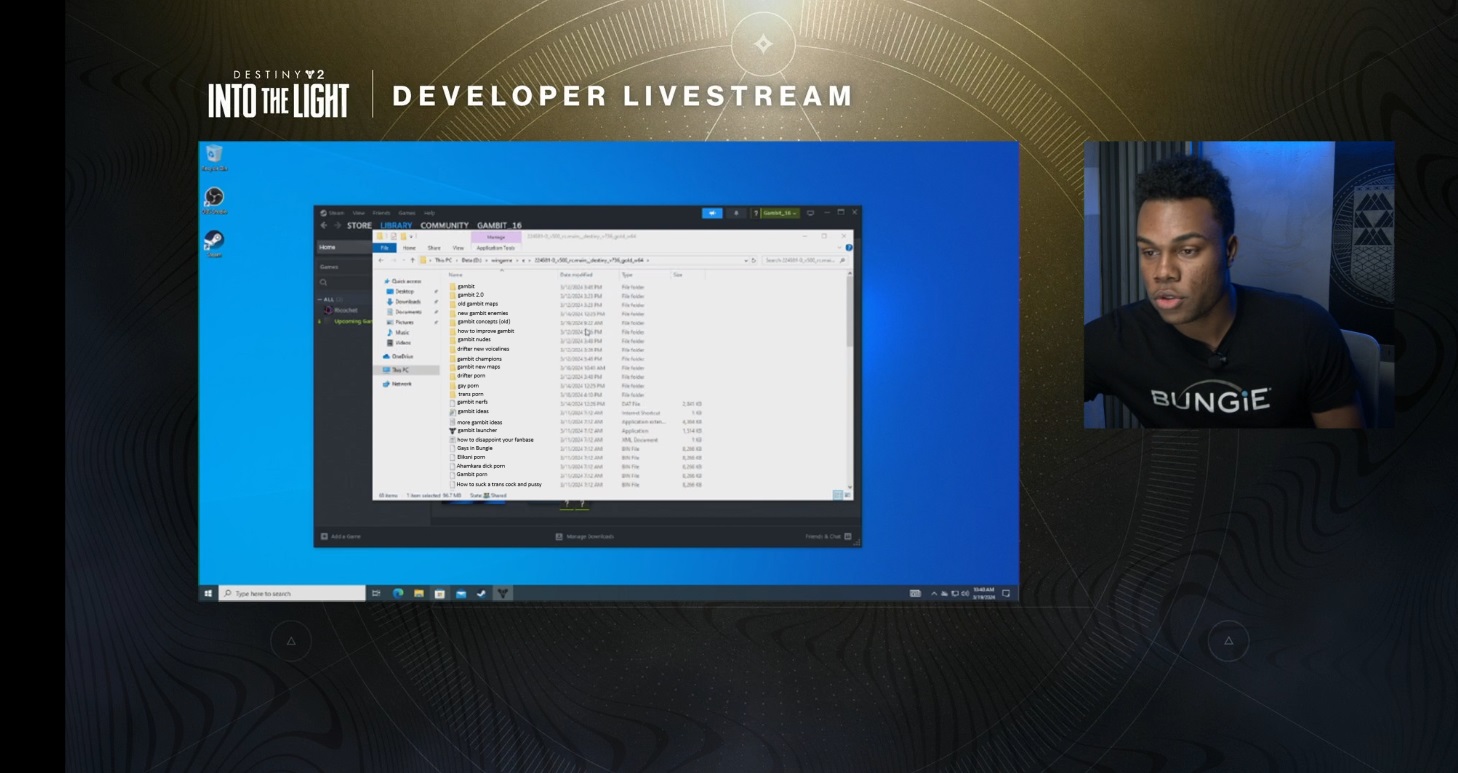
Task: Open the Help menu in Steam
Action: (429, 213)
